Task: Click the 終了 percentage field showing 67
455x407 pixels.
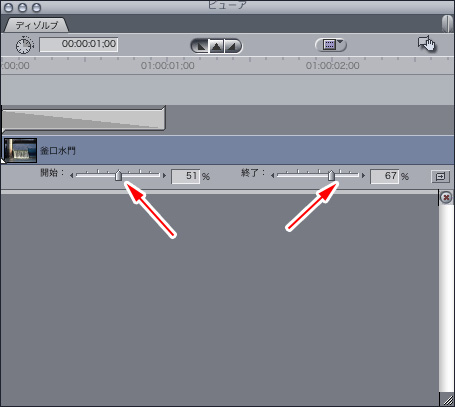Action: point(384,176)
